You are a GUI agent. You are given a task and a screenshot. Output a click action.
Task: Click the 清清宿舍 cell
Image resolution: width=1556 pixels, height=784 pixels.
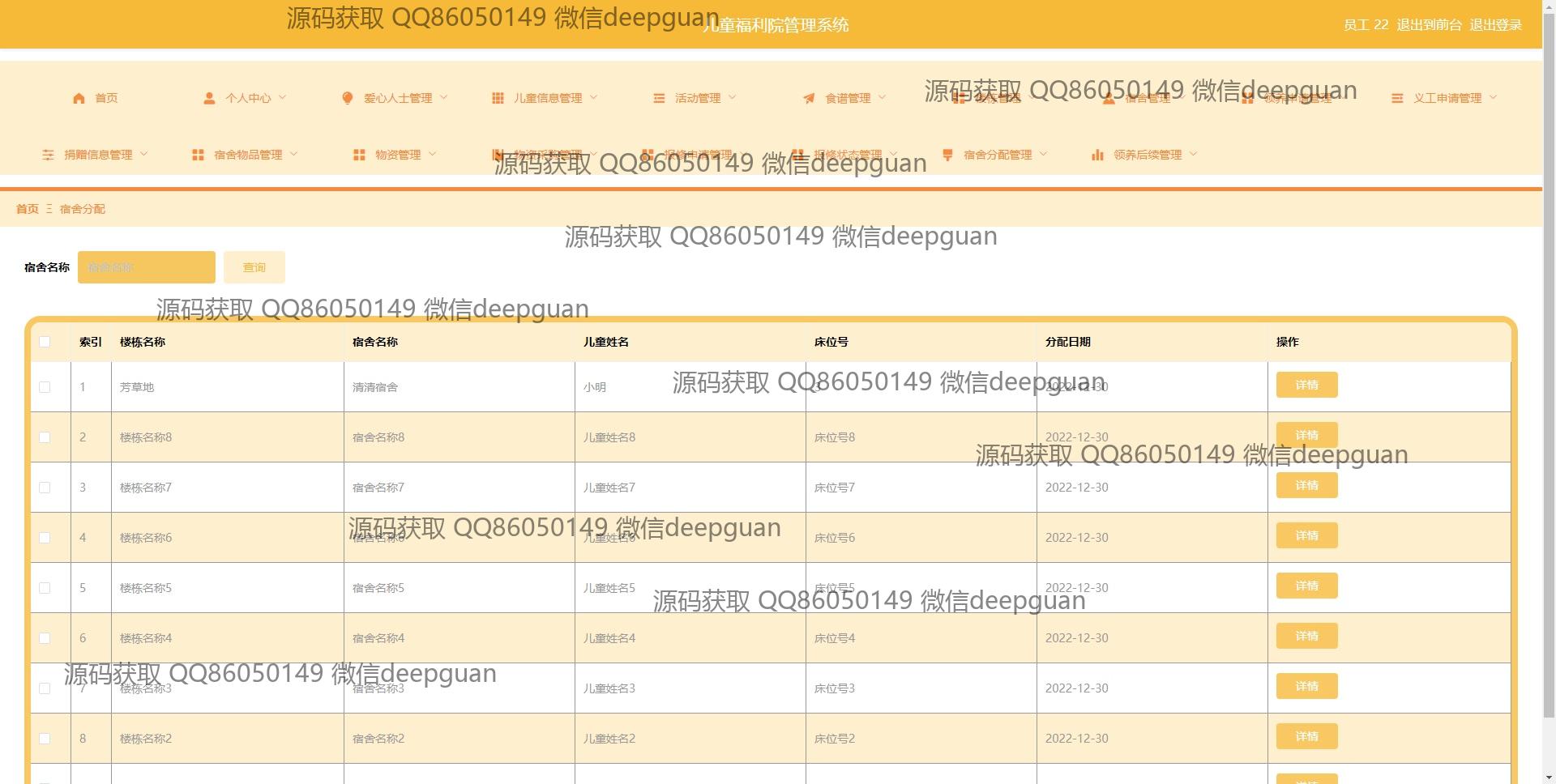pos(375,387)
